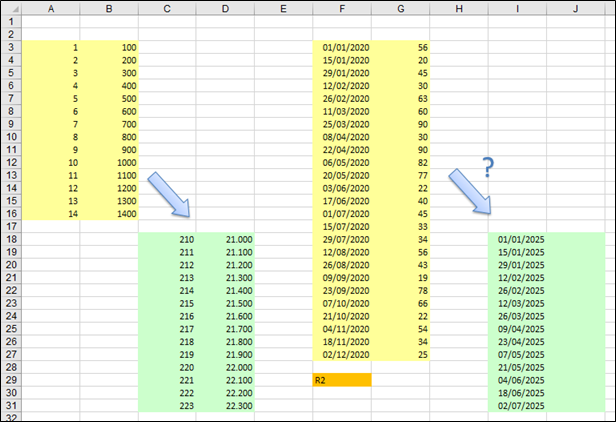The image size is (616, 422).
Task: Click date cell 01/07/2020
Action: click(x=342, y=214)
